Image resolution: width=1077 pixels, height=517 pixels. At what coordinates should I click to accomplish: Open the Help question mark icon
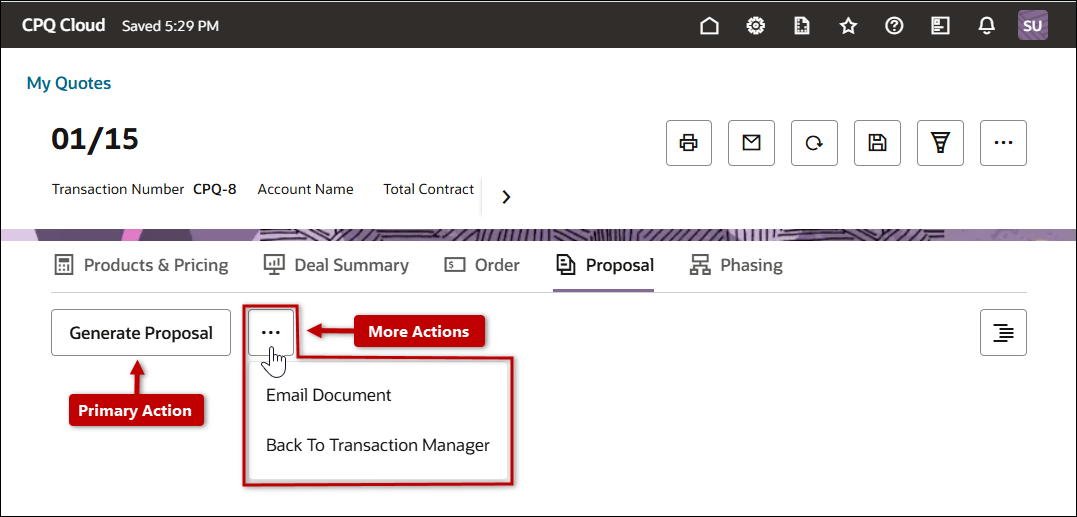pyautogui.click(x=894, y=26)
